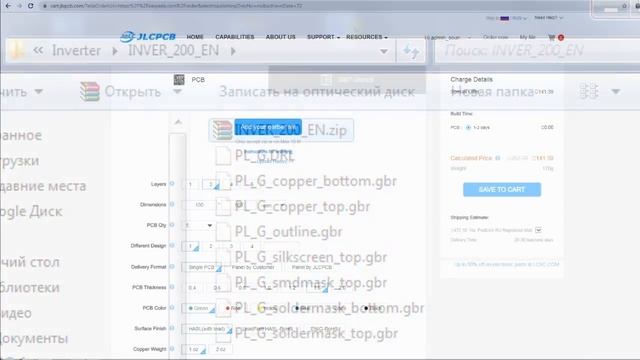Screen dimensions: 640x360
Task: Click the view layout icon in file dialog
Action: click(x=589, y=91)
